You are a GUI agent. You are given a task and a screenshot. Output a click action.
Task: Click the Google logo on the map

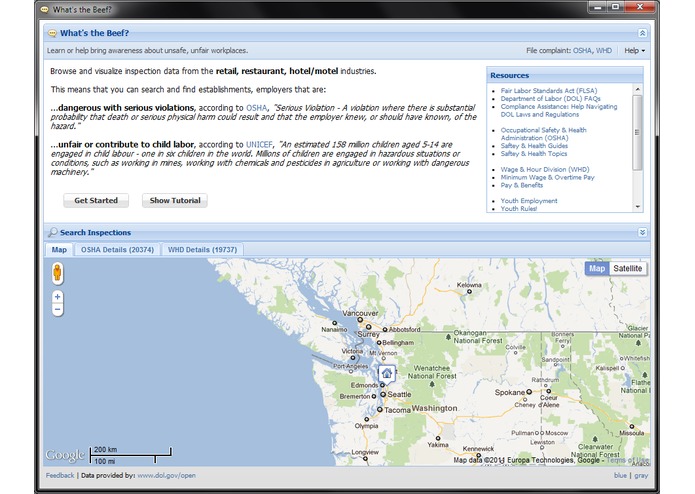click(65, 455)
